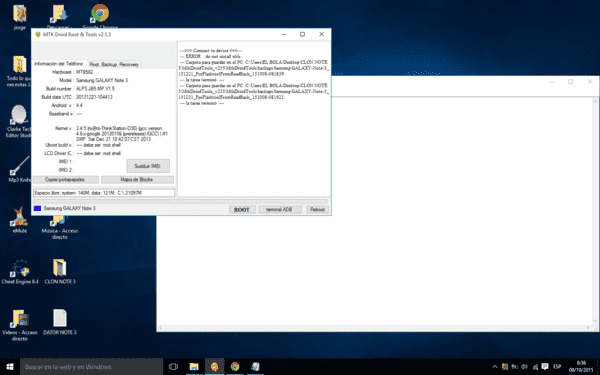Click the battery/power tray icon
This screenshot has width=600, height=375.
515,367
